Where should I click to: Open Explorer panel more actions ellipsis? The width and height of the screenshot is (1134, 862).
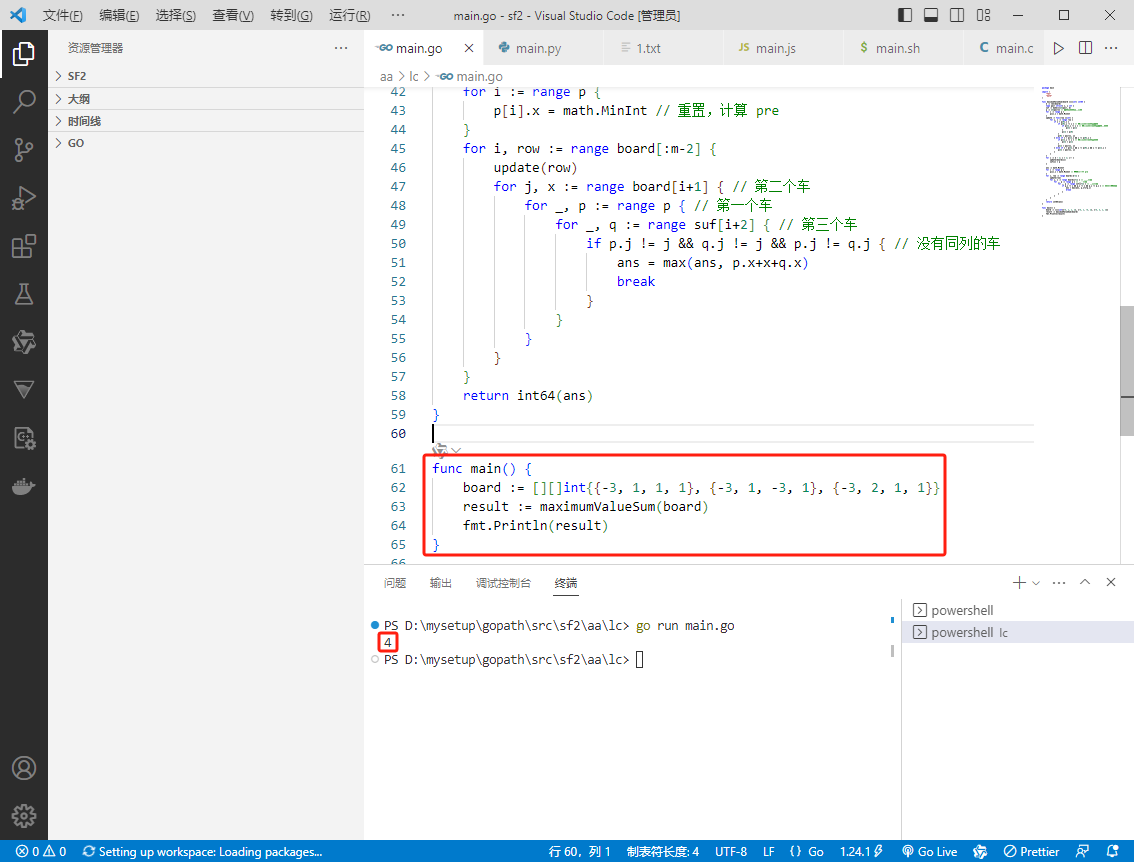coord(341,48)
